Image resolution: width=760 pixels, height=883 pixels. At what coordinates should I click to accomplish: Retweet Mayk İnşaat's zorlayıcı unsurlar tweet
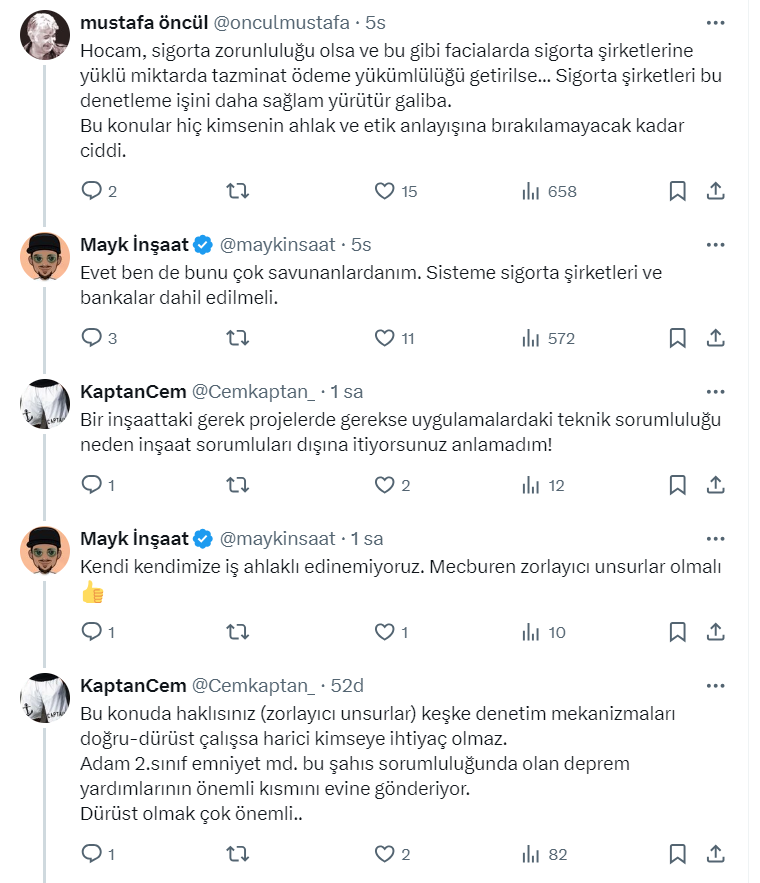click(238, 632)
